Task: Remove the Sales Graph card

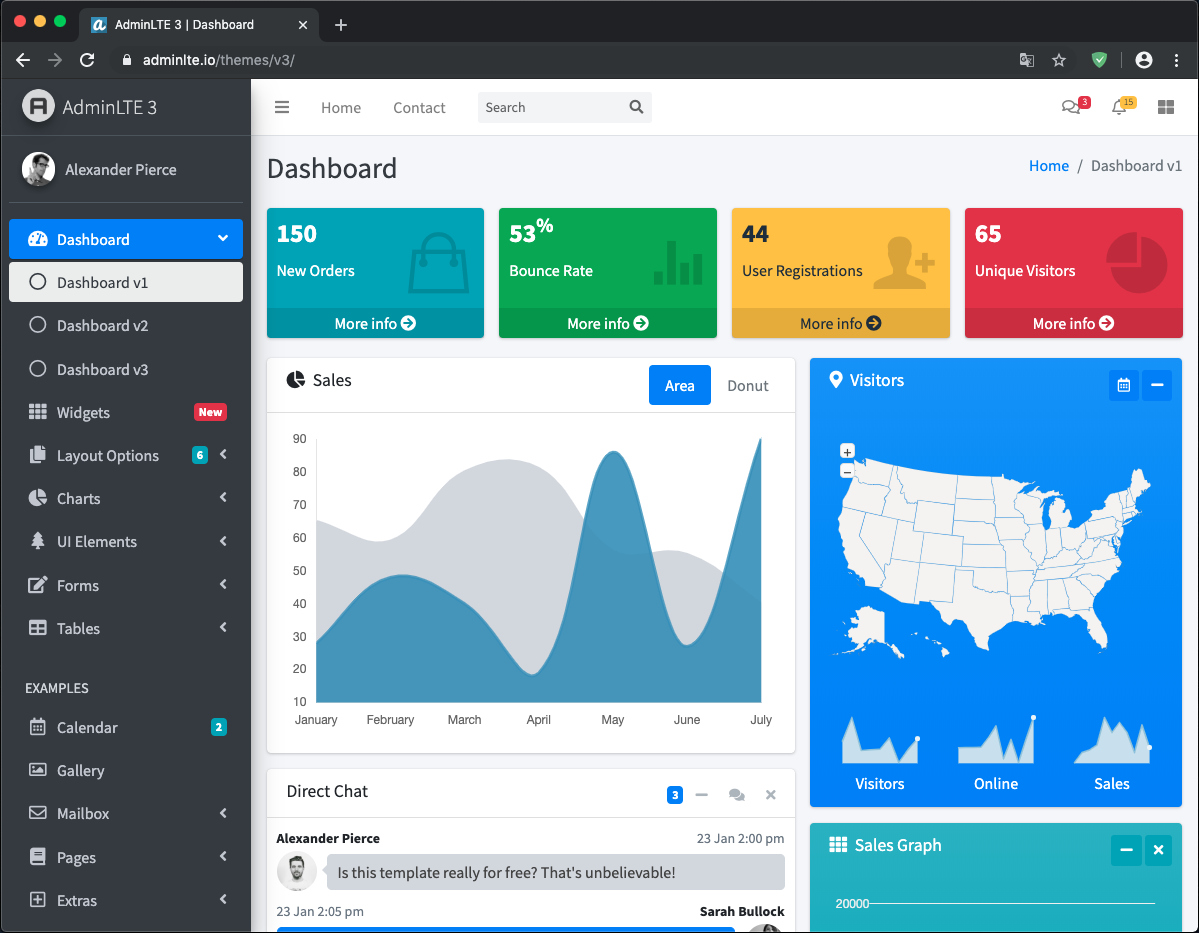Action: 1158,850
